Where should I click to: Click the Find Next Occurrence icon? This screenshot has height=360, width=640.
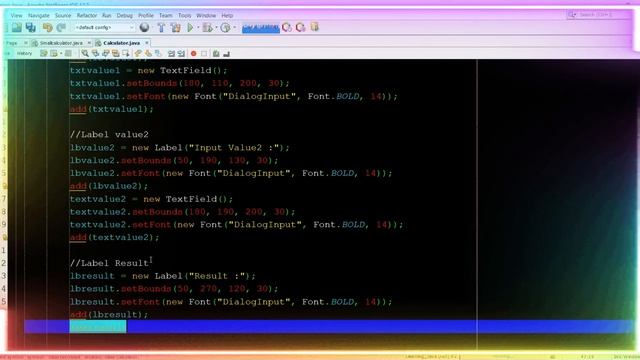click(106, 53)
